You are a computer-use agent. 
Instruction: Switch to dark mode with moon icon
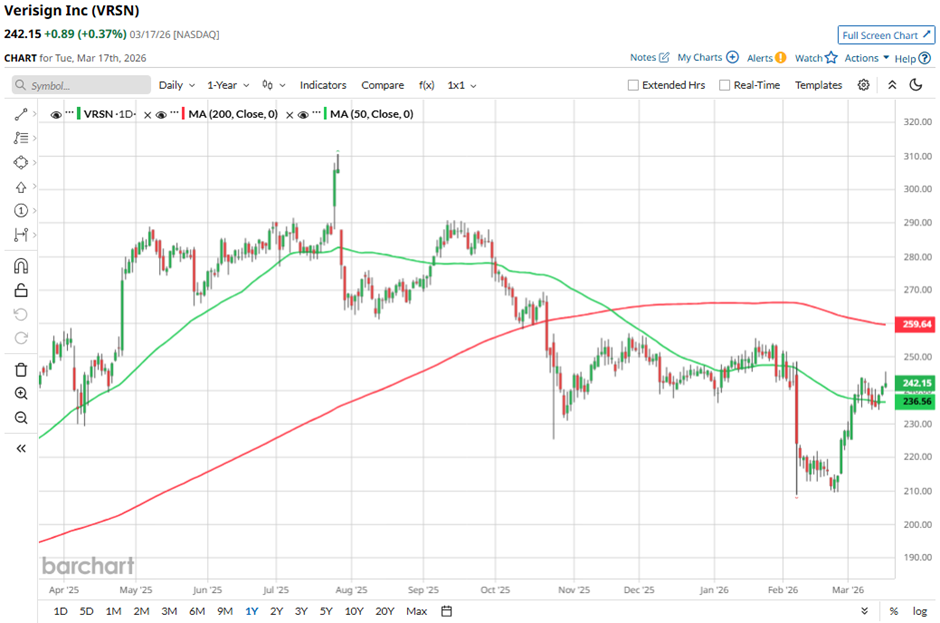pos(915,85)
